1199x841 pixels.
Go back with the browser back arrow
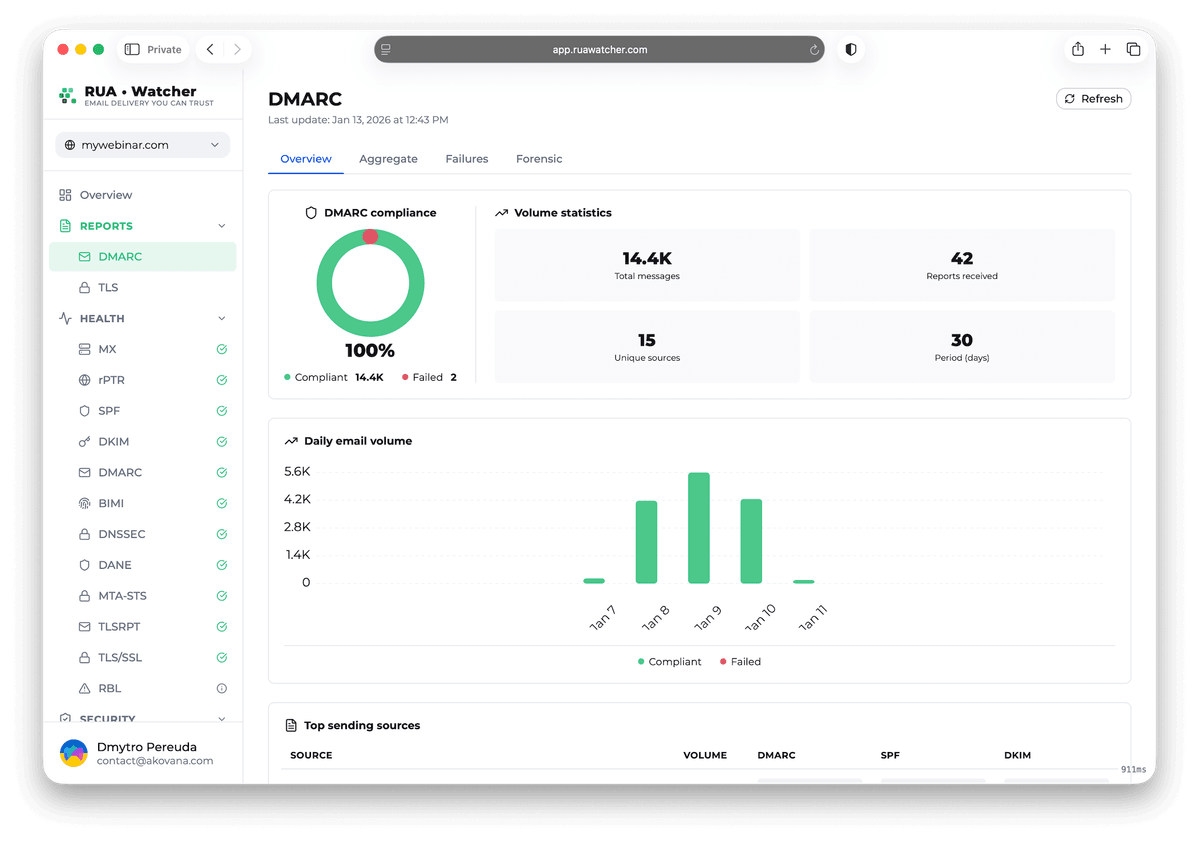210,50
